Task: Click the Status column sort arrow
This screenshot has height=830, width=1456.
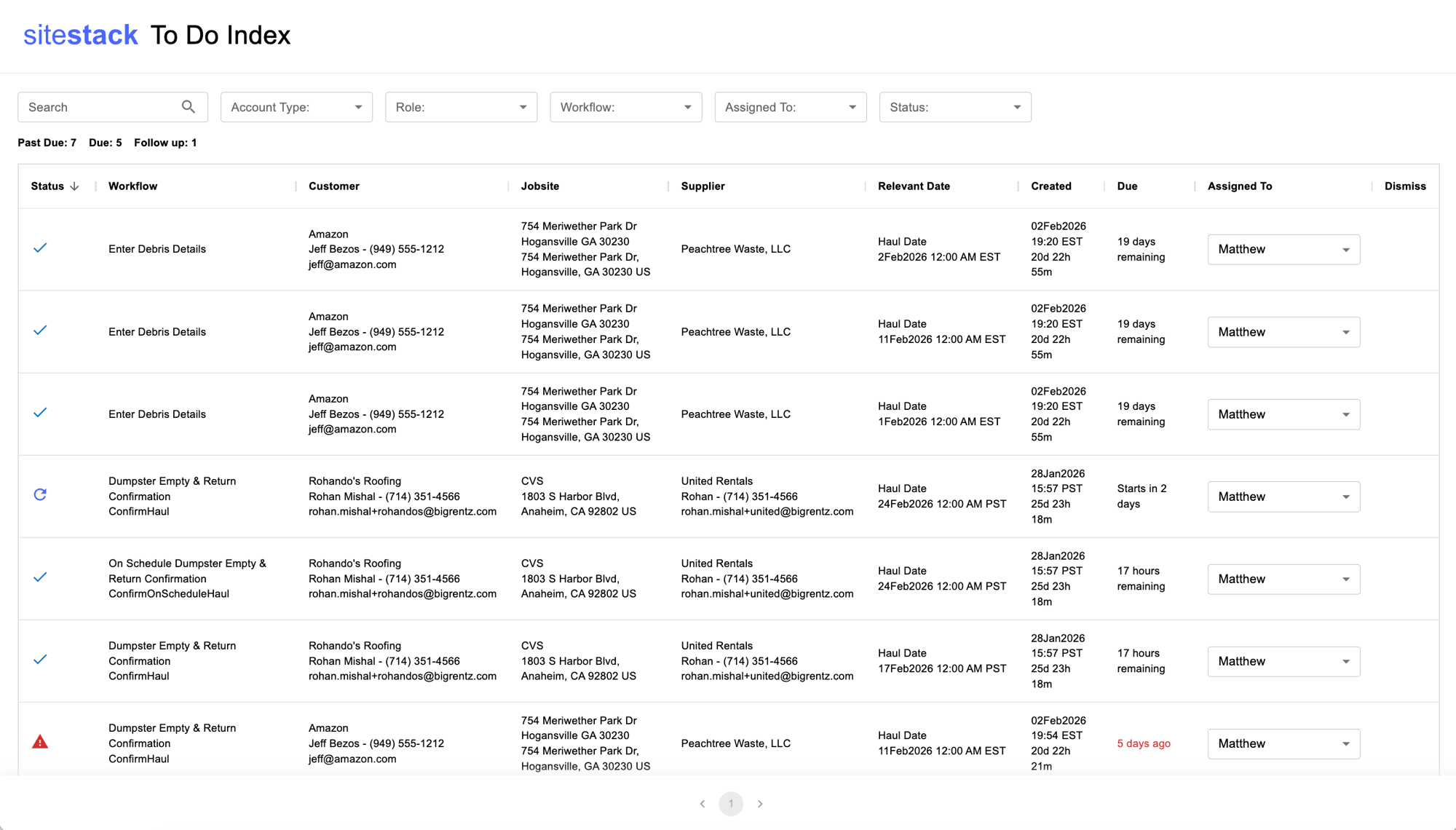Action: point(74,186)
